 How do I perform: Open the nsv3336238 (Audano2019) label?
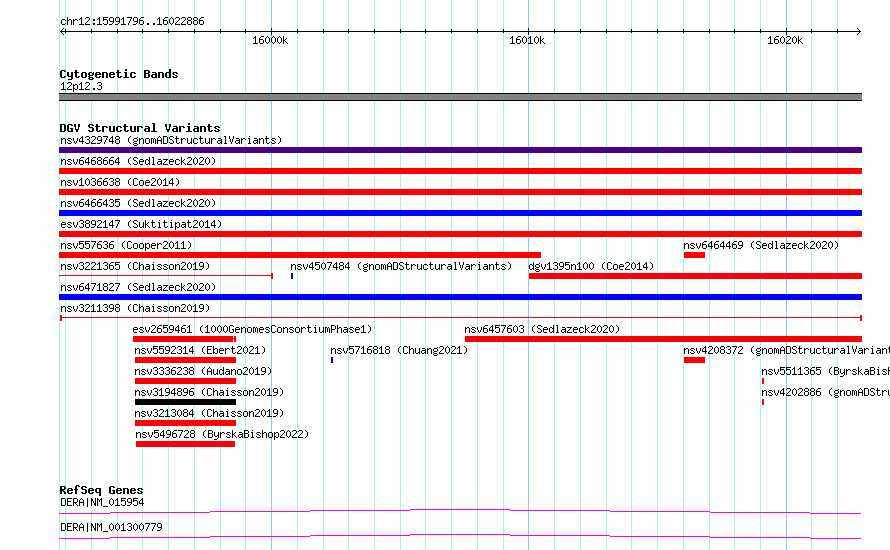click(203, 371)
